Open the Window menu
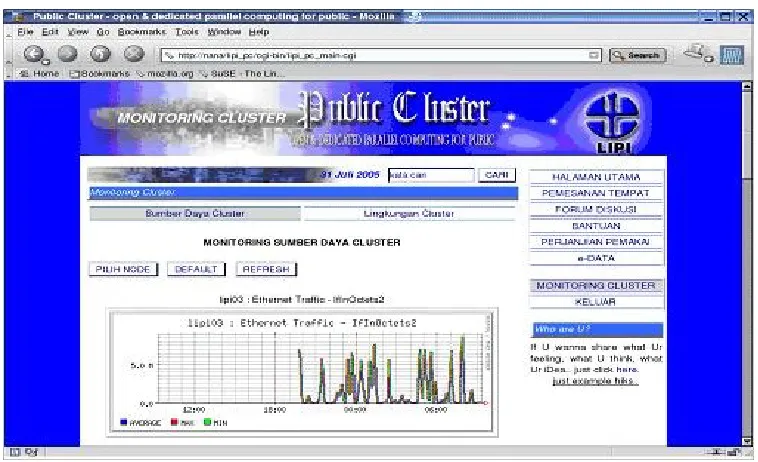The image size is (758, 462). [x=224, y=32]
